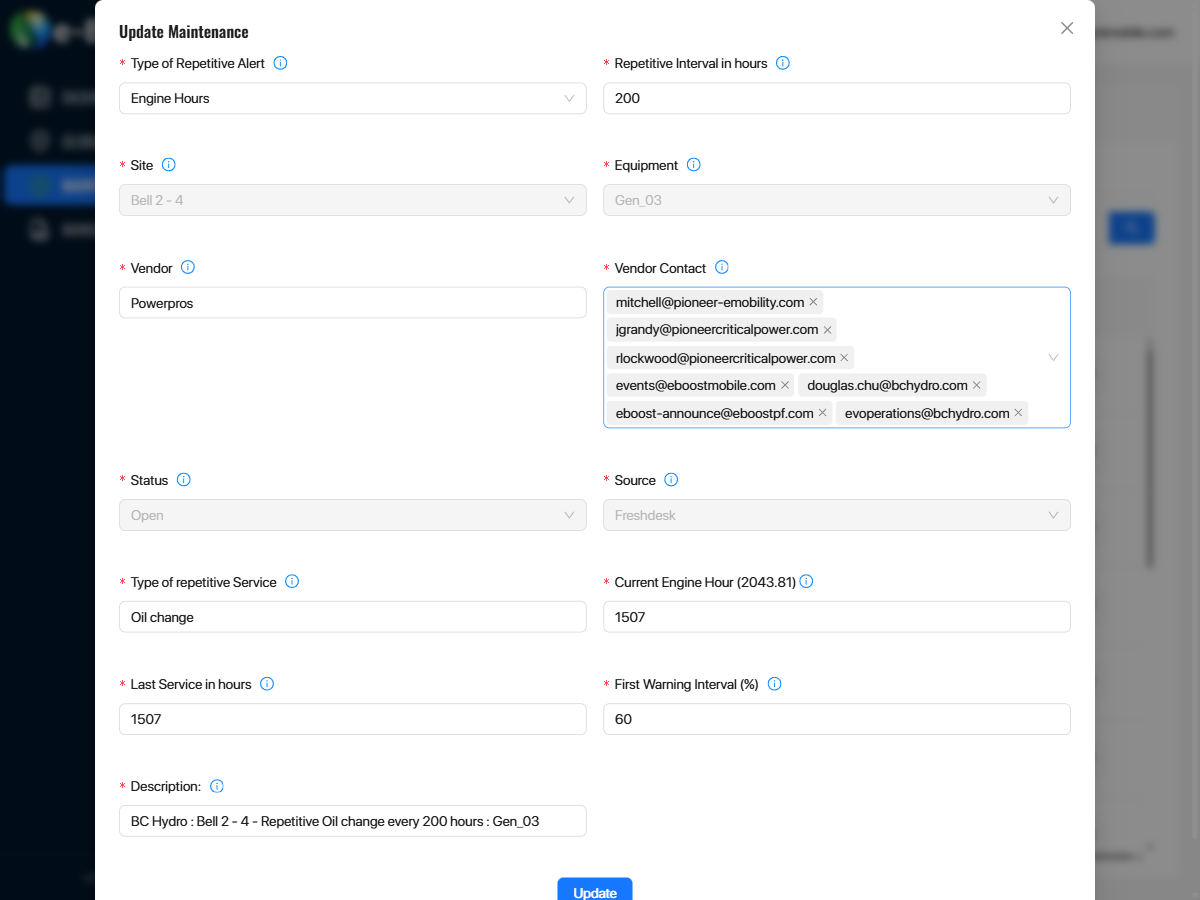Click the info icon beside Vendor

(x=188, y=268)
